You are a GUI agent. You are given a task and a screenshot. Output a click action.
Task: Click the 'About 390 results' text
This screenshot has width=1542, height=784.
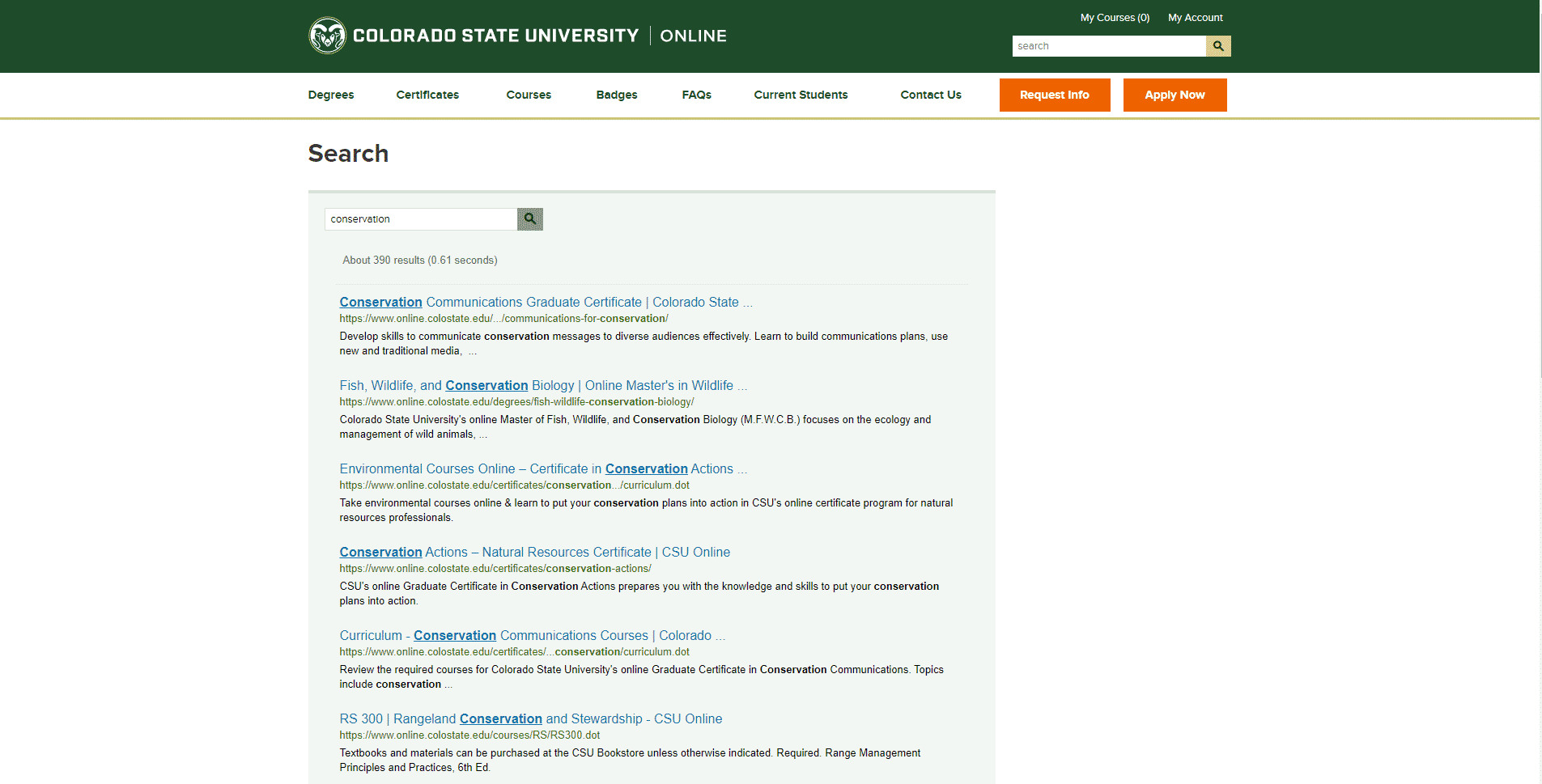tap(419, 261)
